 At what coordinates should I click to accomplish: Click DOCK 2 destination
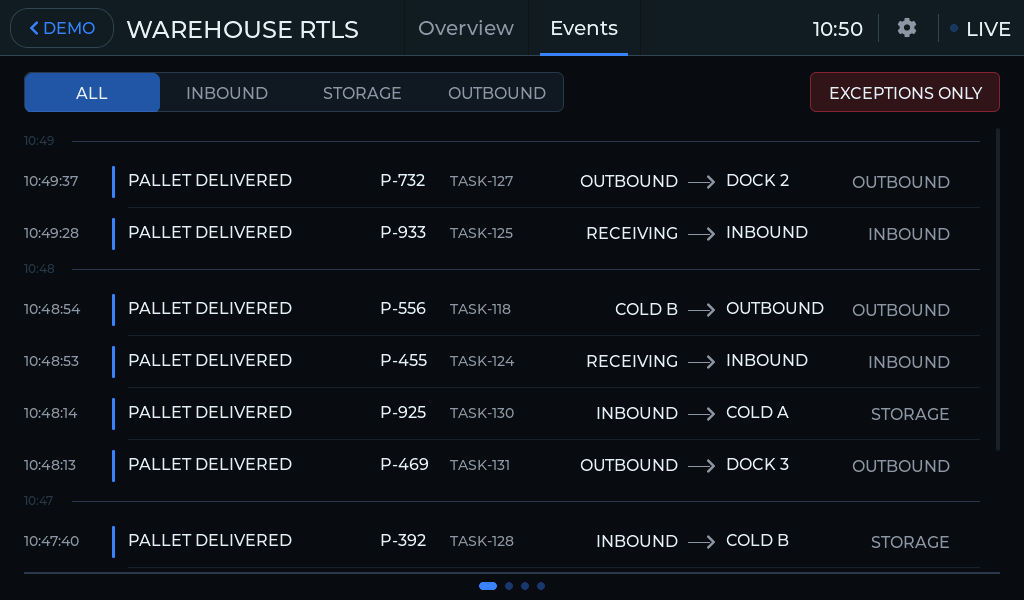click(x=758, y=180)
